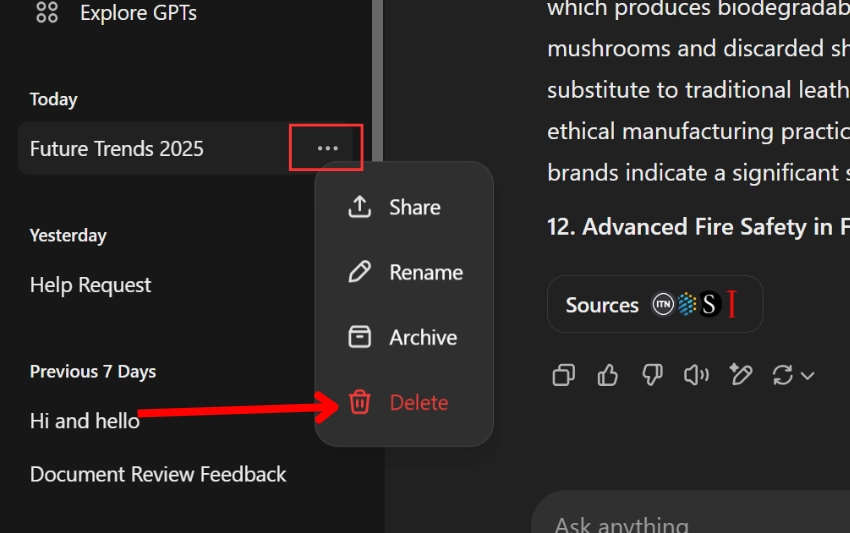This screenshot has height=533, width=850.
Task: Expand the model switch chevron
Action: coord(807,376)
